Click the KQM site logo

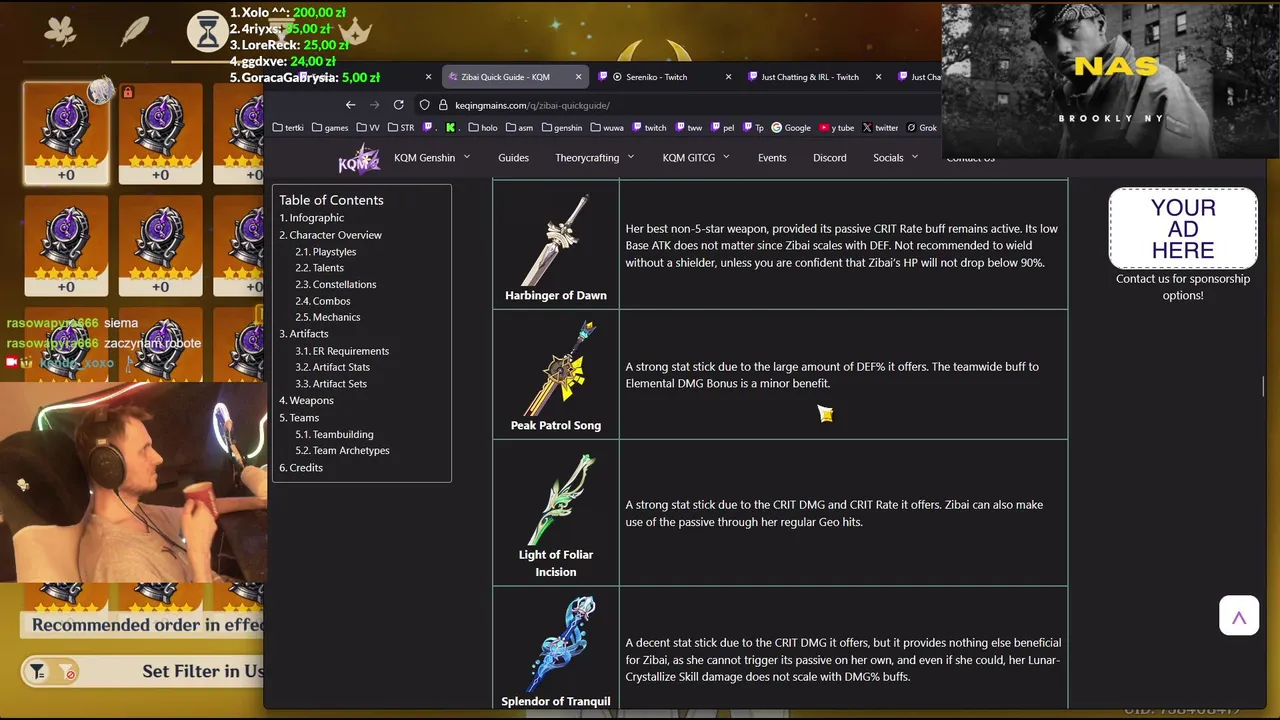358,159
